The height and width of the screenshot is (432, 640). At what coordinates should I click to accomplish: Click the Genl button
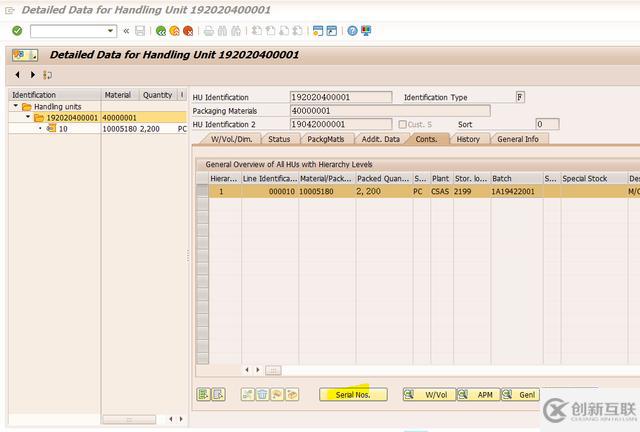[x=520, y=395]
